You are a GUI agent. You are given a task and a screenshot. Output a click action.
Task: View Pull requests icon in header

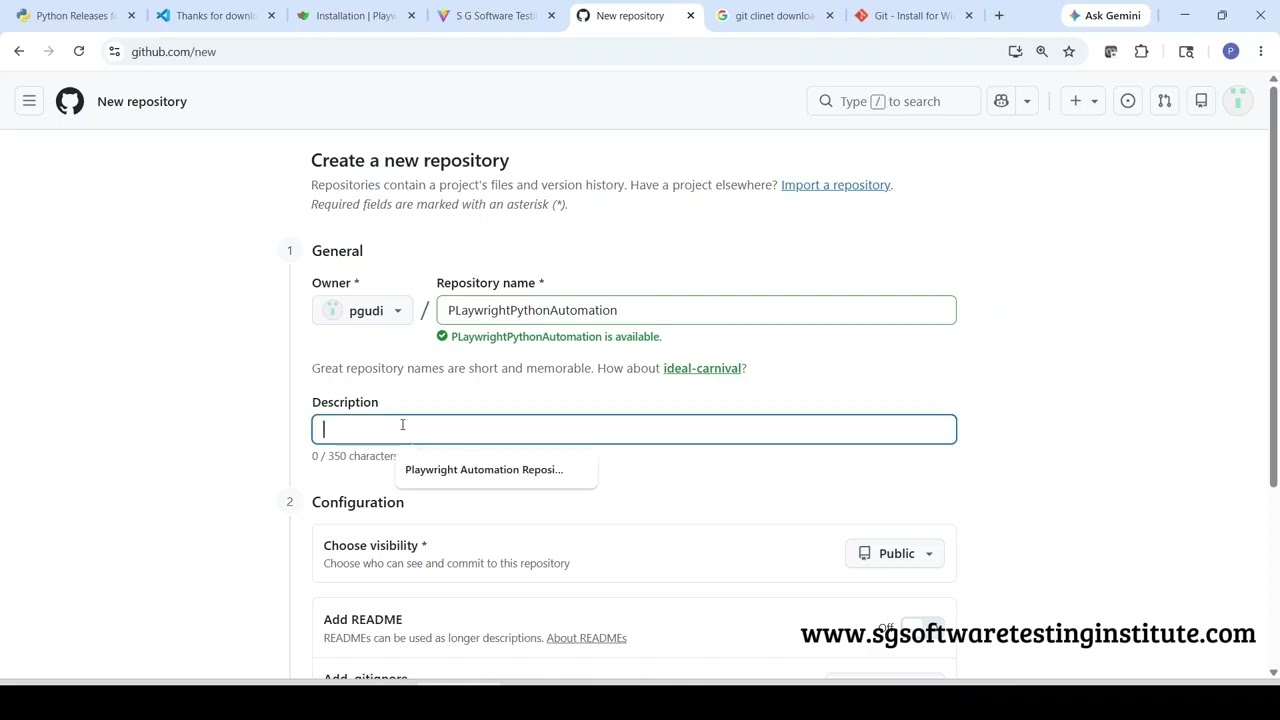tap(1164, 101)
